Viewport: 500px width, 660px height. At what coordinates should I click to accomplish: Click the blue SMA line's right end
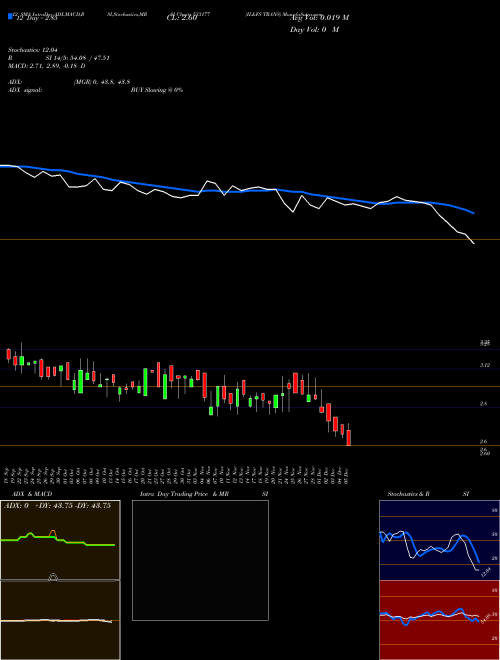pos(473,213)
